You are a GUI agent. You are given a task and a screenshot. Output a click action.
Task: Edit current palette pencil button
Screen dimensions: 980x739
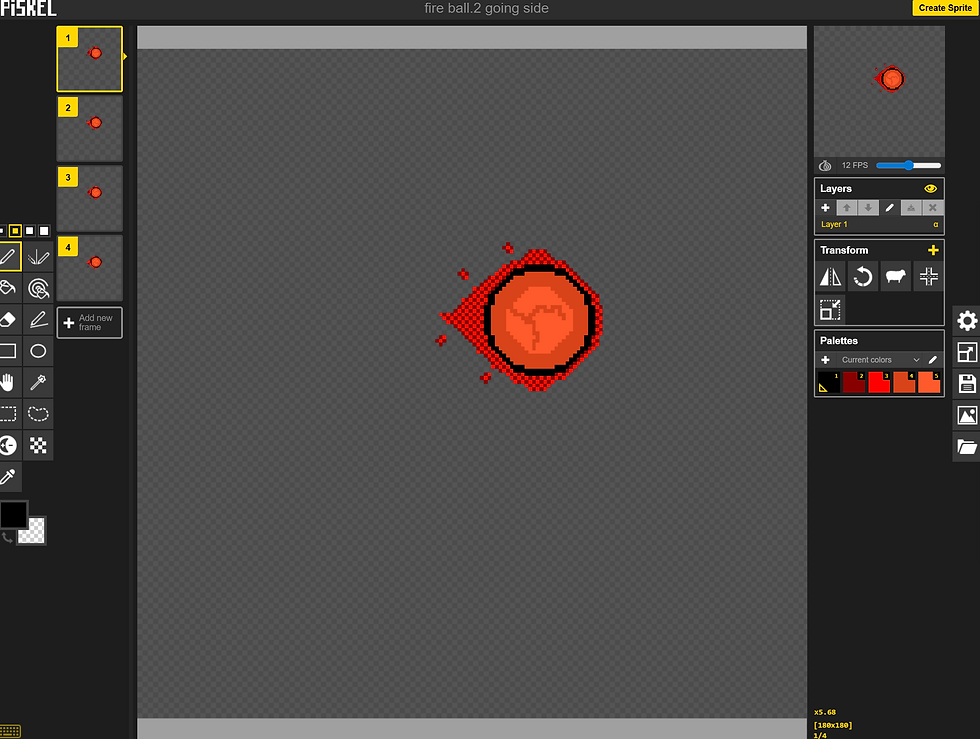click(x=932, y=359)
